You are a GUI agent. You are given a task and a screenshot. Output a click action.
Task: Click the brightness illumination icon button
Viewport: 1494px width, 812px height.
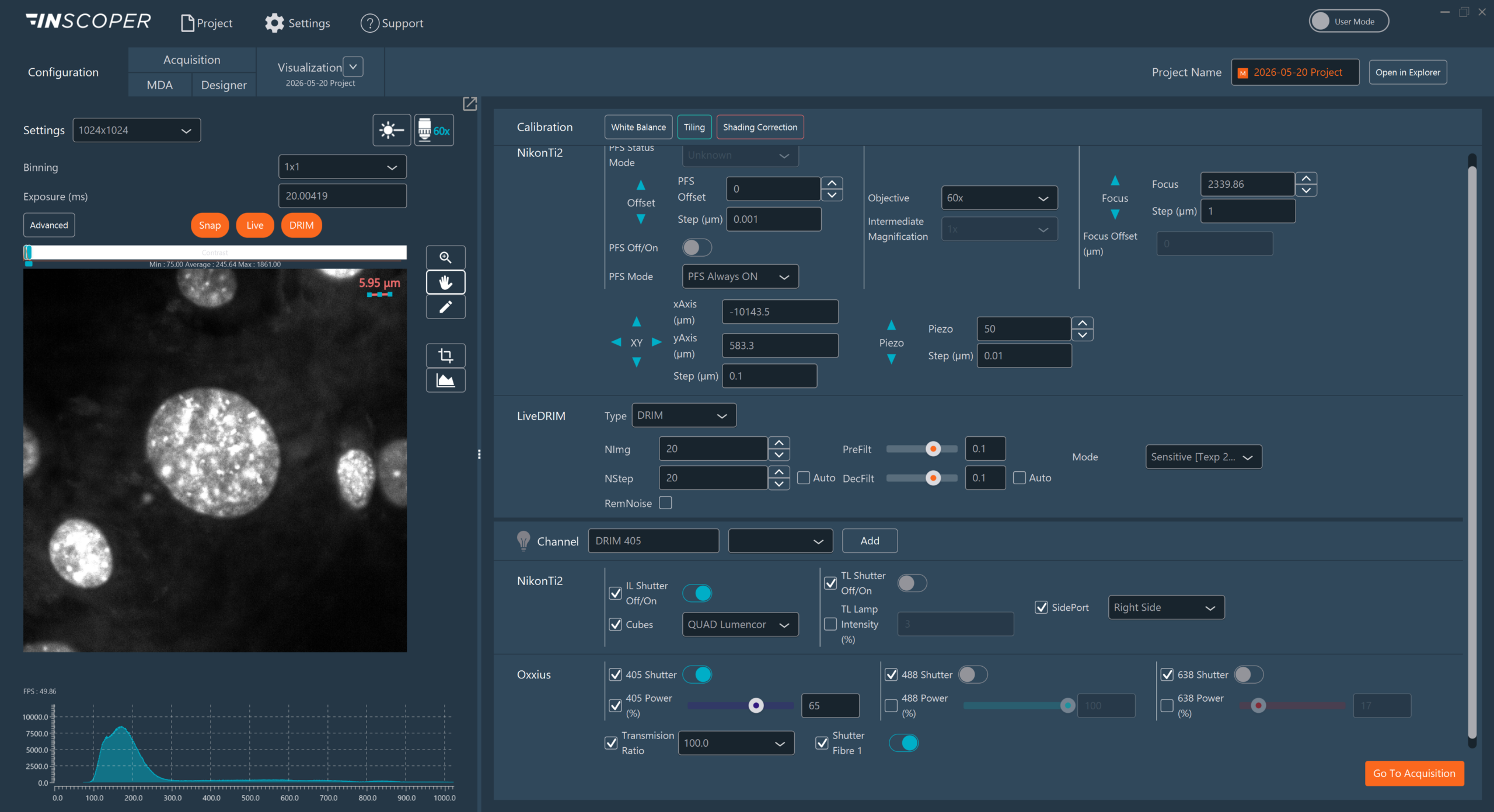[x=392, y=130]
